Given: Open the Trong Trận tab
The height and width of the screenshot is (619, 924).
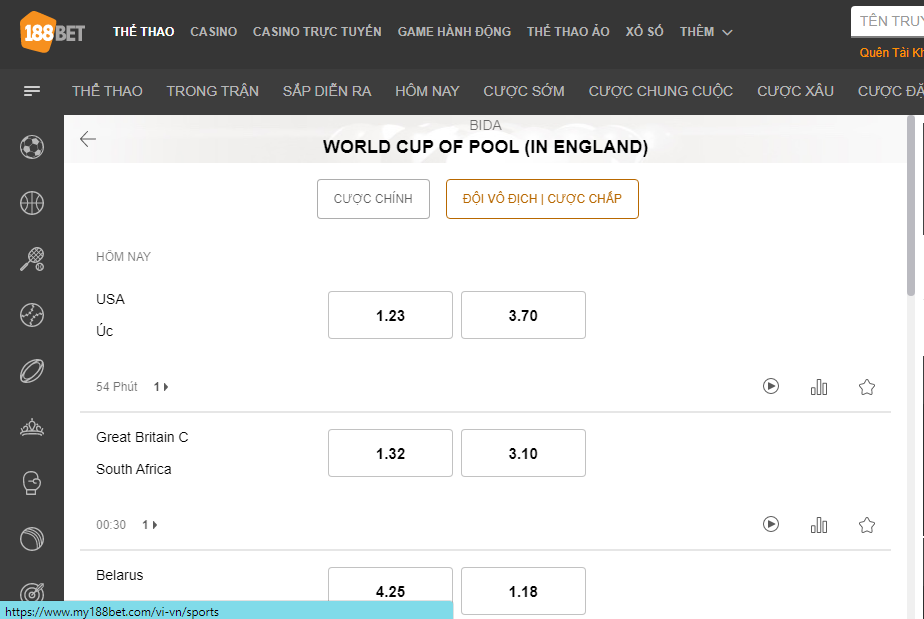Looking at the screenshot, I should [212, 91].
